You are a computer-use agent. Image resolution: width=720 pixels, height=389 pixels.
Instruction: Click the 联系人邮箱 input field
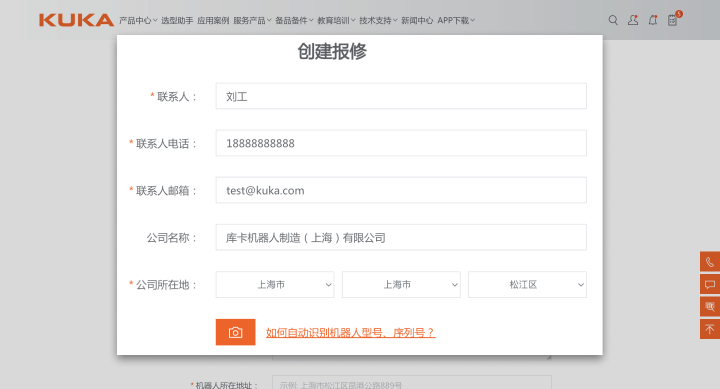click(401, 190)
